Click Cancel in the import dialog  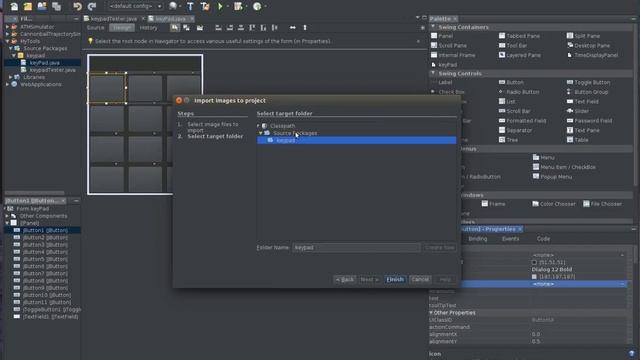[x=420, y=280]
